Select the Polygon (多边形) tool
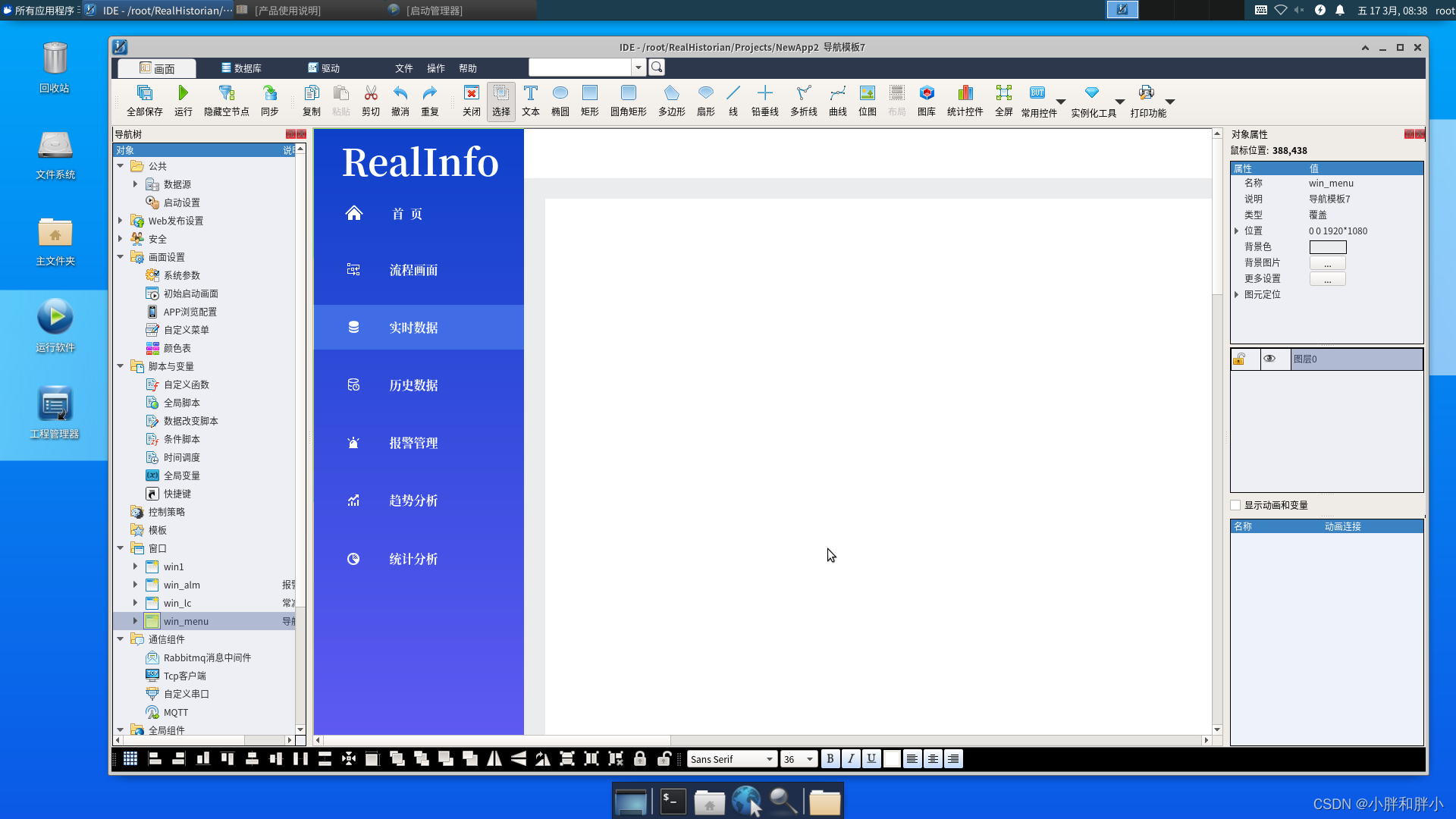 pyautogui.click(x=671, y=99)
